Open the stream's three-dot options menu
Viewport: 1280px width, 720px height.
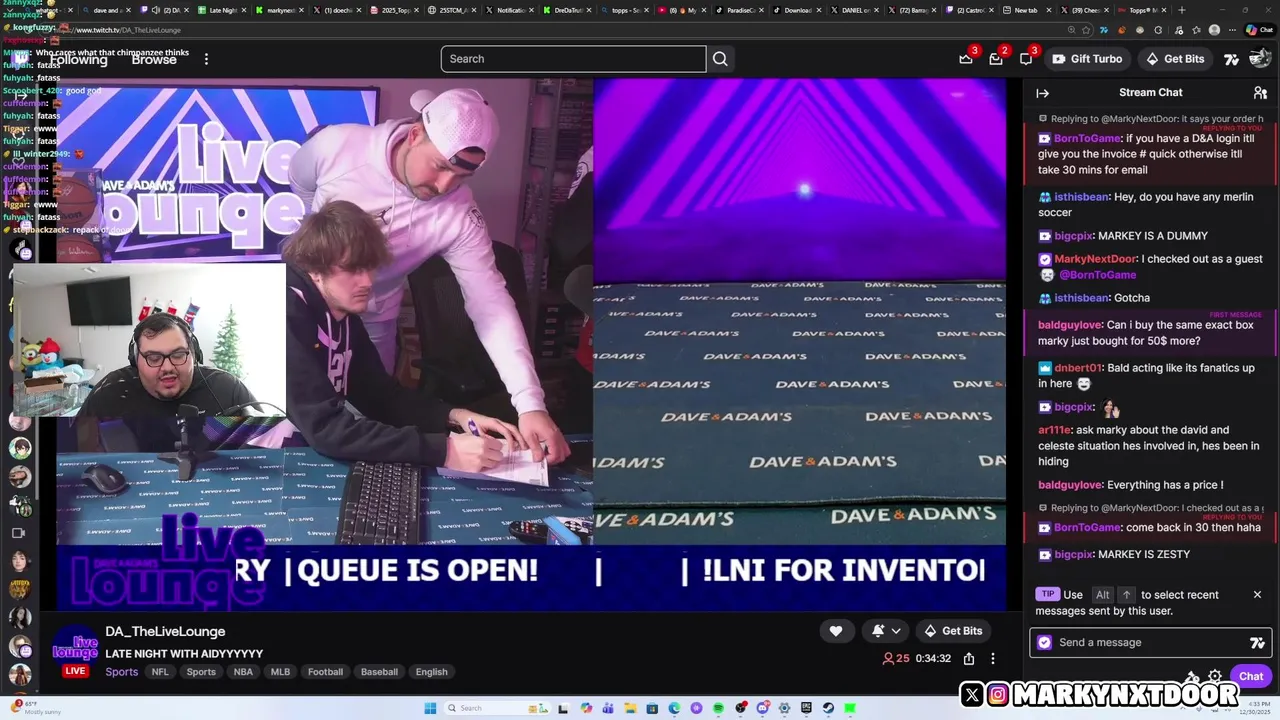click(993, 659)
